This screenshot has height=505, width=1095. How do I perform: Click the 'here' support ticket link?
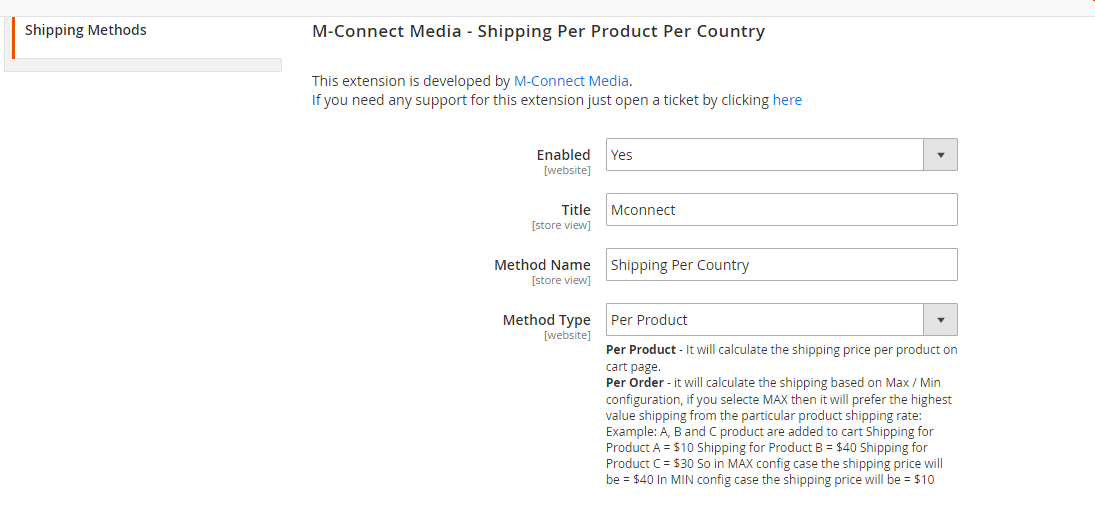(x=787, y=100)
